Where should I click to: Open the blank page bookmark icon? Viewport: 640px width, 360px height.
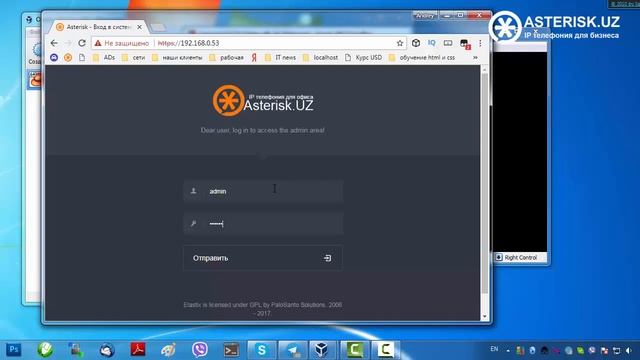(82, 58)
